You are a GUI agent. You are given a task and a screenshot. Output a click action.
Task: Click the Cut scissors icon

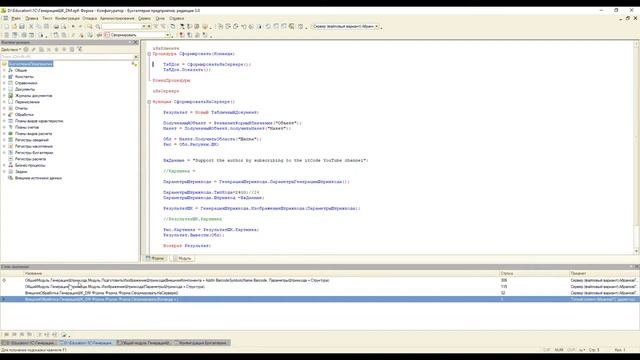tap(31, 27)
